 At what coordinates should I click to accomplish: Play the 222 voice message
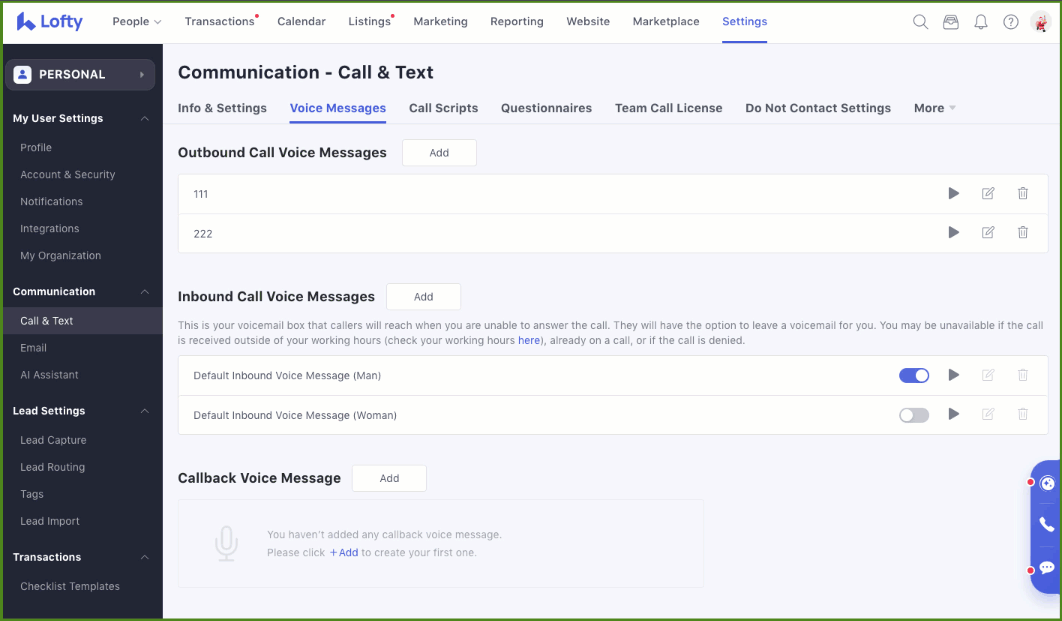pyautogui.click(x=954, y=233)
